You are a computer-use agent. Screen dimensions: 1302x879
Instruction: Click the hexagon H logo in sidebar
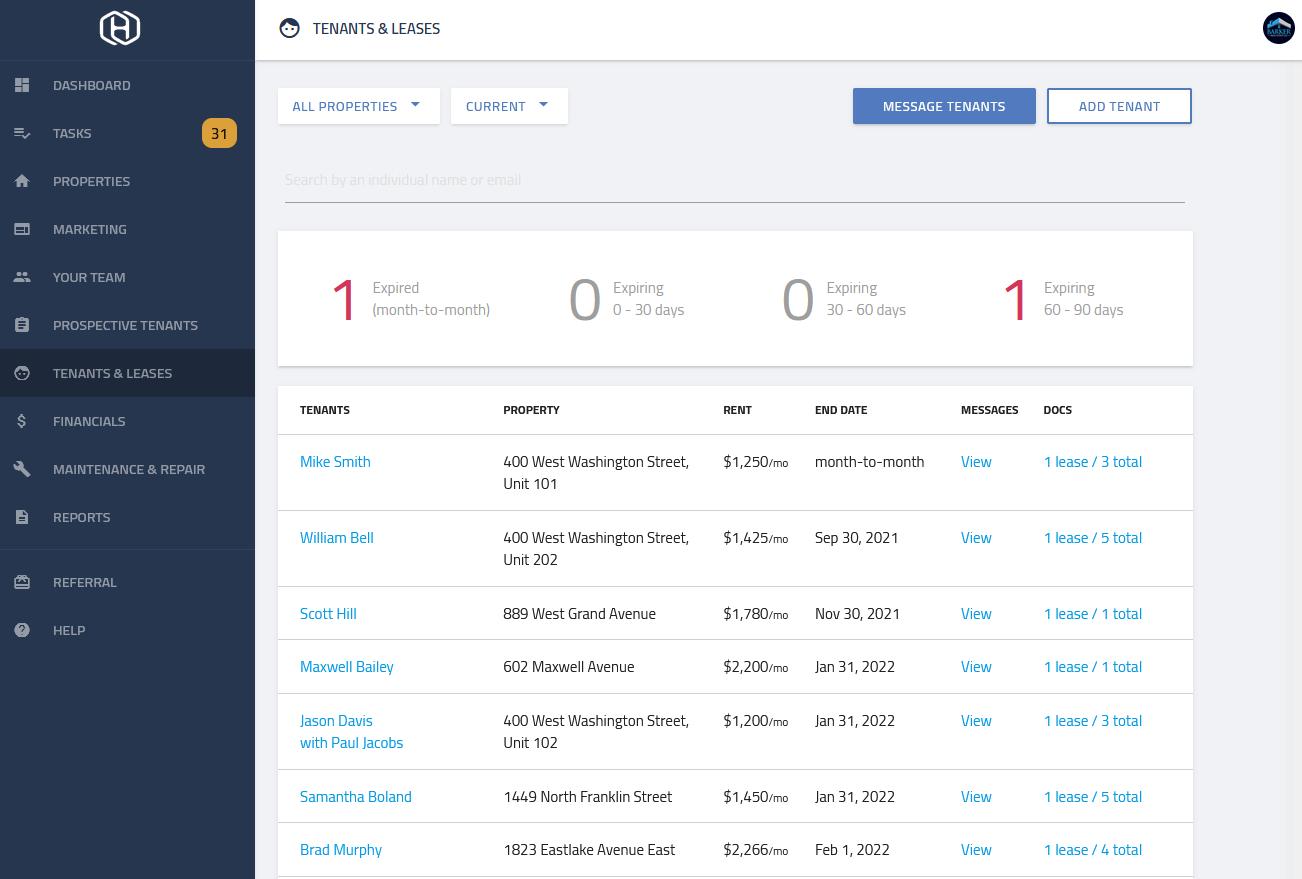(x=120, y=27)
